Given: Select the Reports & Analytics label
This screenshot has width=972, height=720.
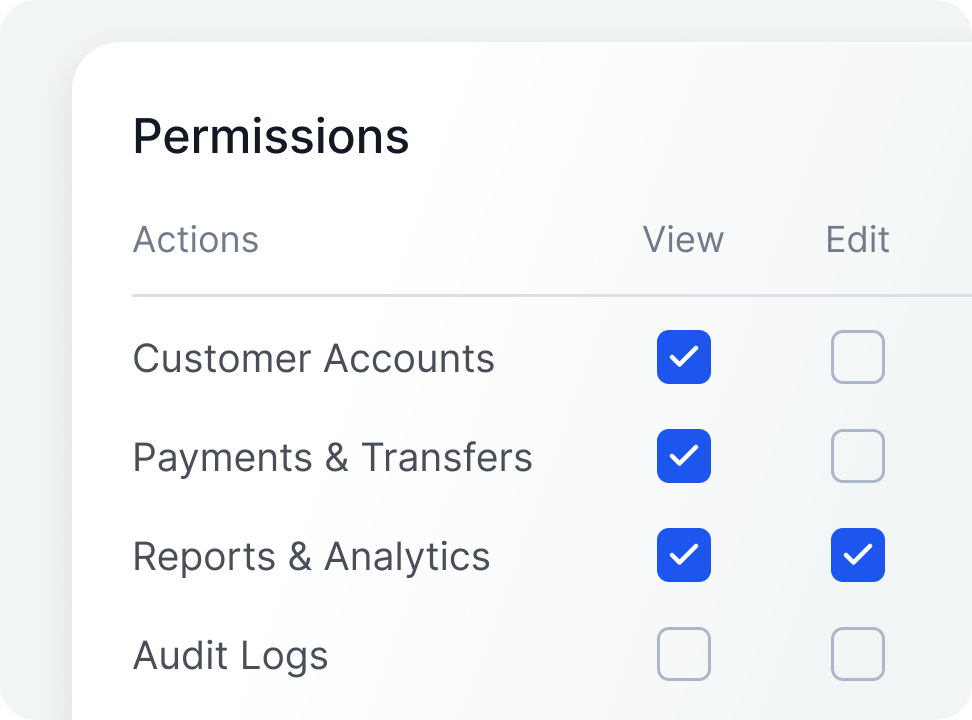Looking at the screenshot, I should point(311,556).
